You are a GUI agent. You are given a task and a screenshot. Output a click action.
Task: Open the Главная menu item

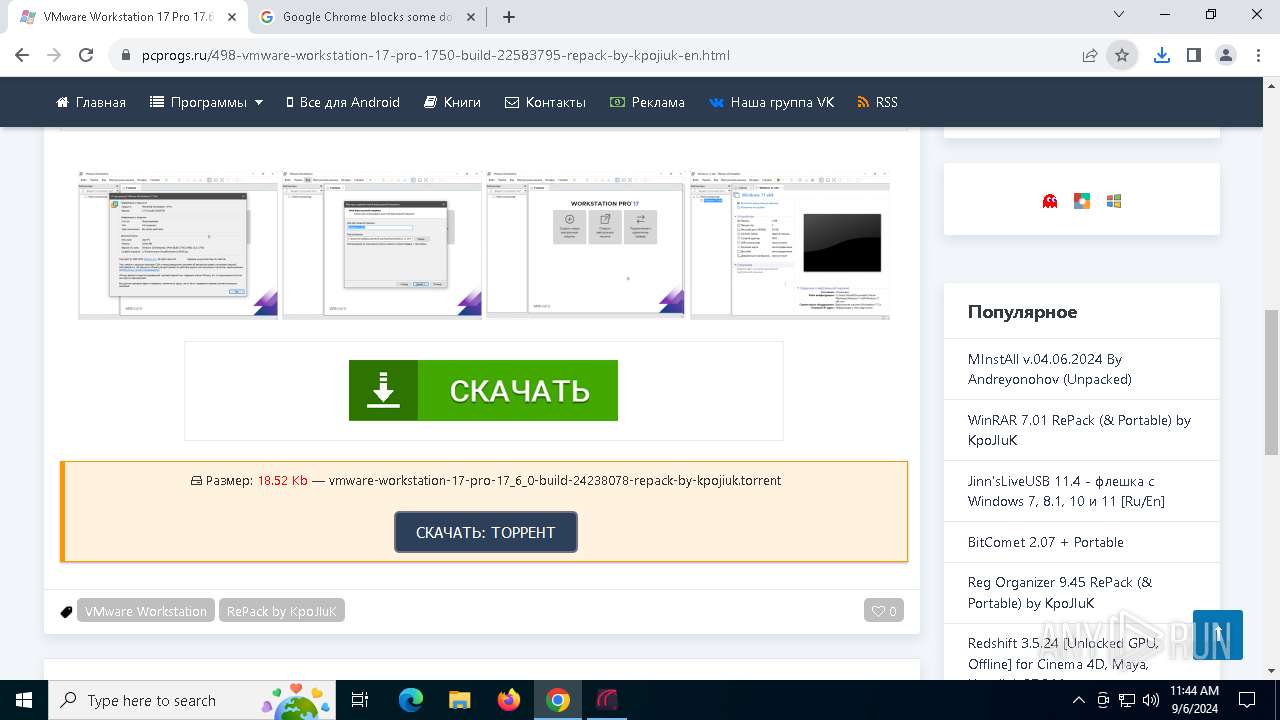[x=91, y=102]
